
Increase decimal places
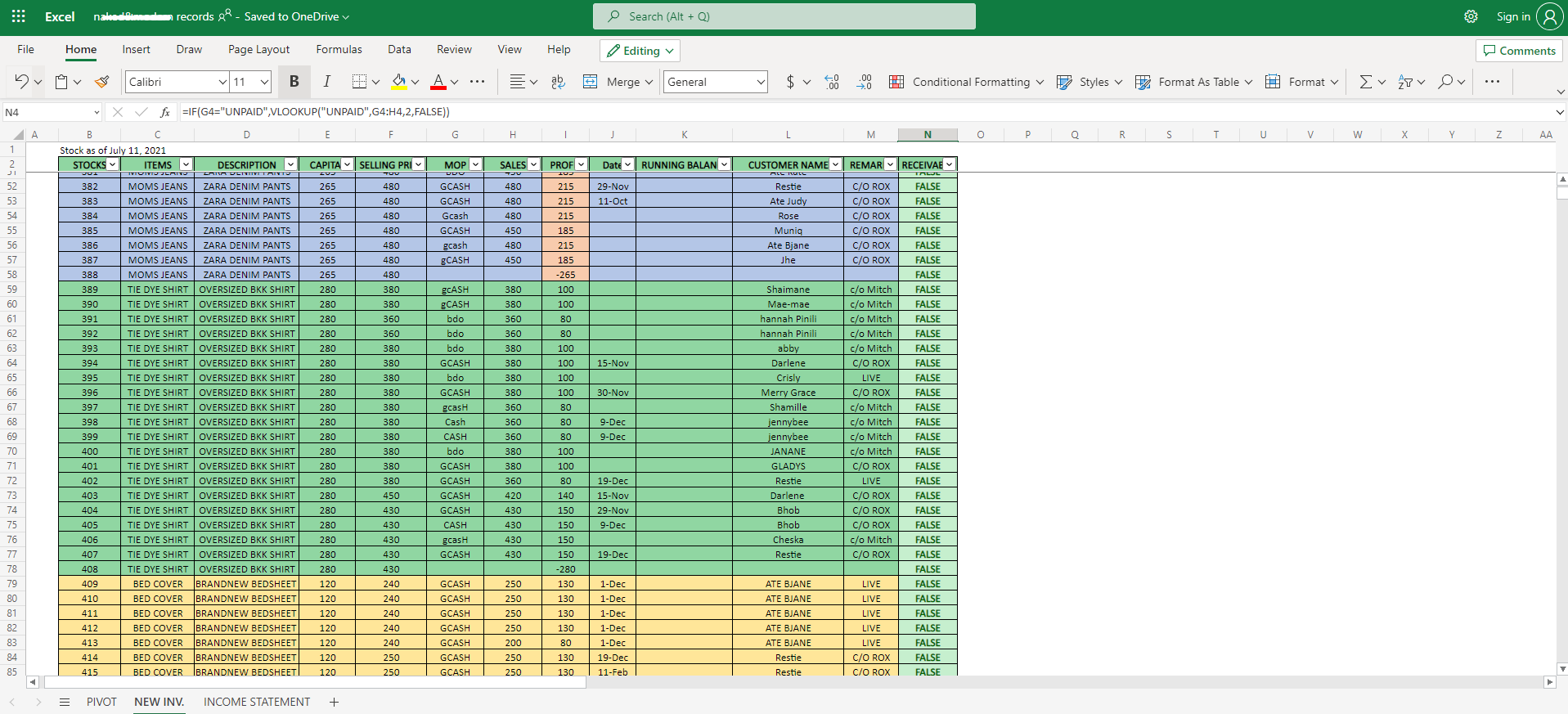[833, 82]
